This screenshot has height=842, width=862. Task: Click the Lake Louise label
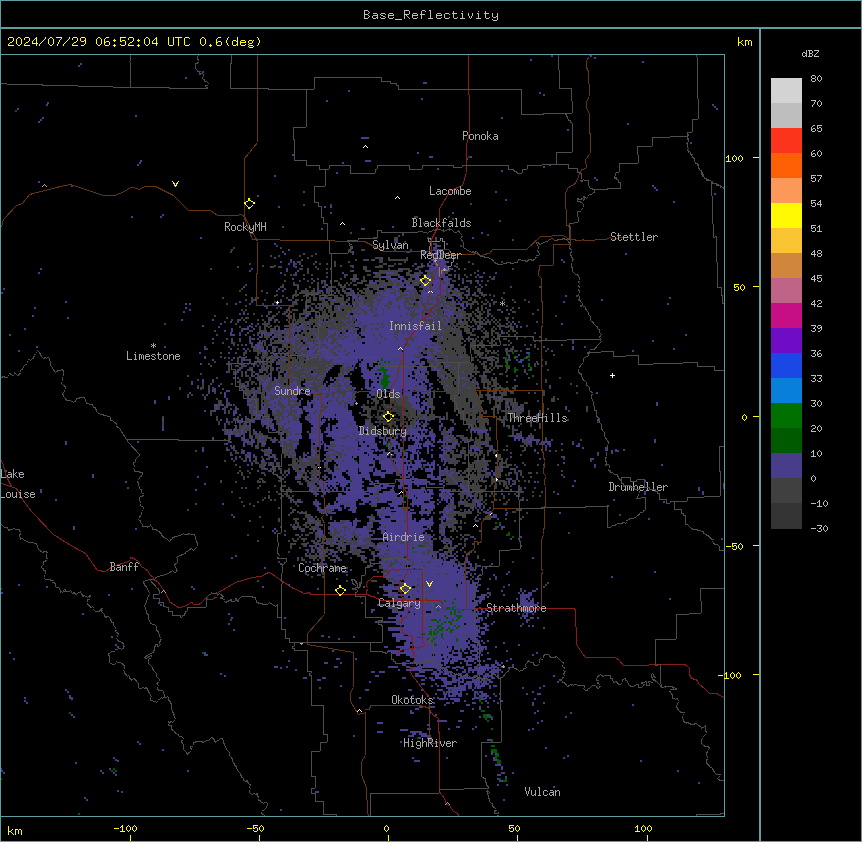(18, 484)
